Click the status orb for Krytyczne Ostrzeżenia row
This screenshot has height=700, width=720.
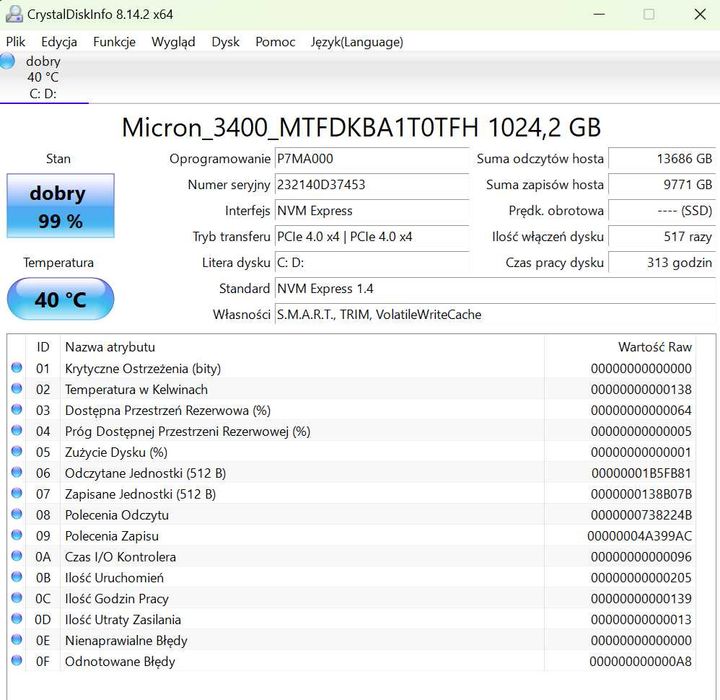16,368
